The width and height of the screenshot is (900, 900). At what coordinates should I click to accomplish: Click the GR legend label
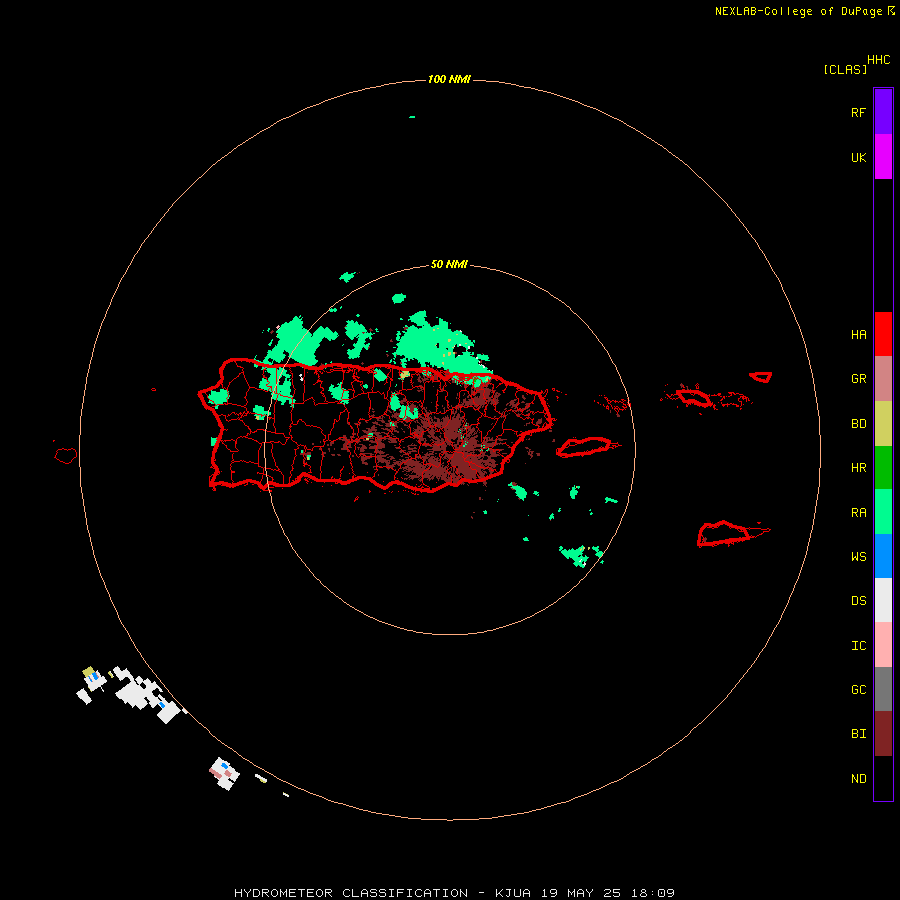pos(858,379)
